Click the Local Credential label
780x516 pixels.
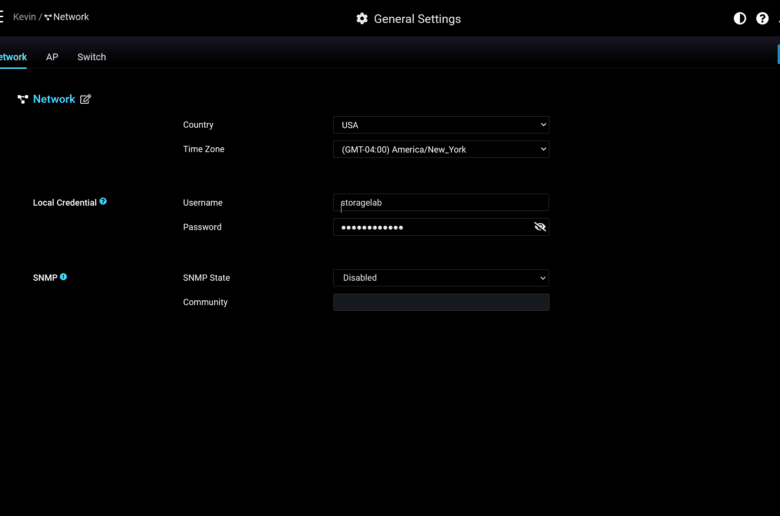pos(65,203)
